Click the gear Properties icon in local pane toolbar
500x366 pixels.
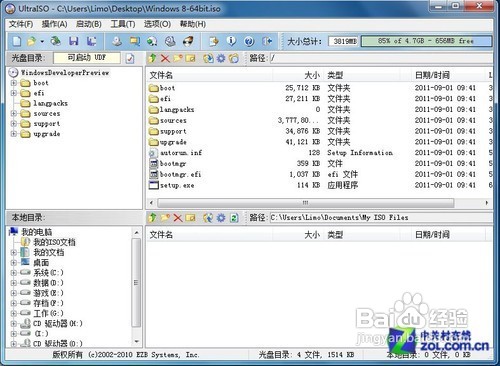(x=221, y=218)
